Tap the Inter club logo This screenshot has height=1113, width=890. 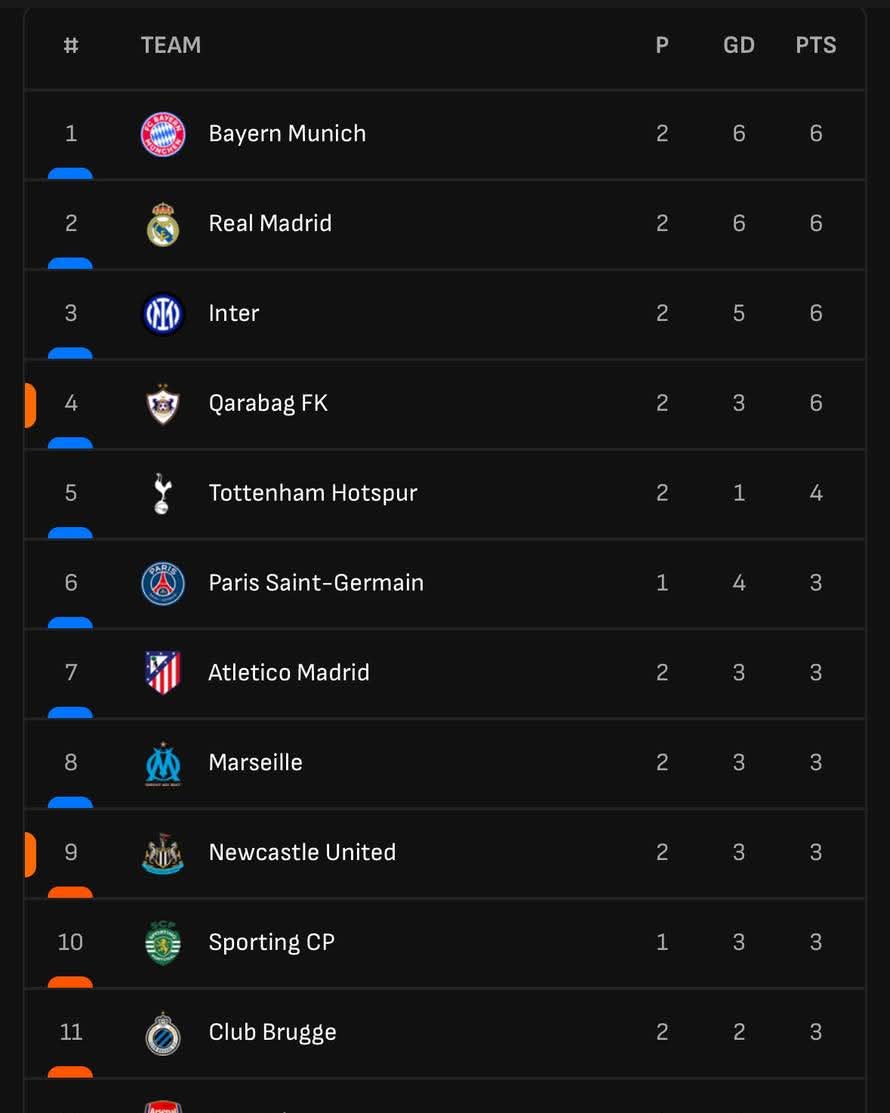click(163, 314)
